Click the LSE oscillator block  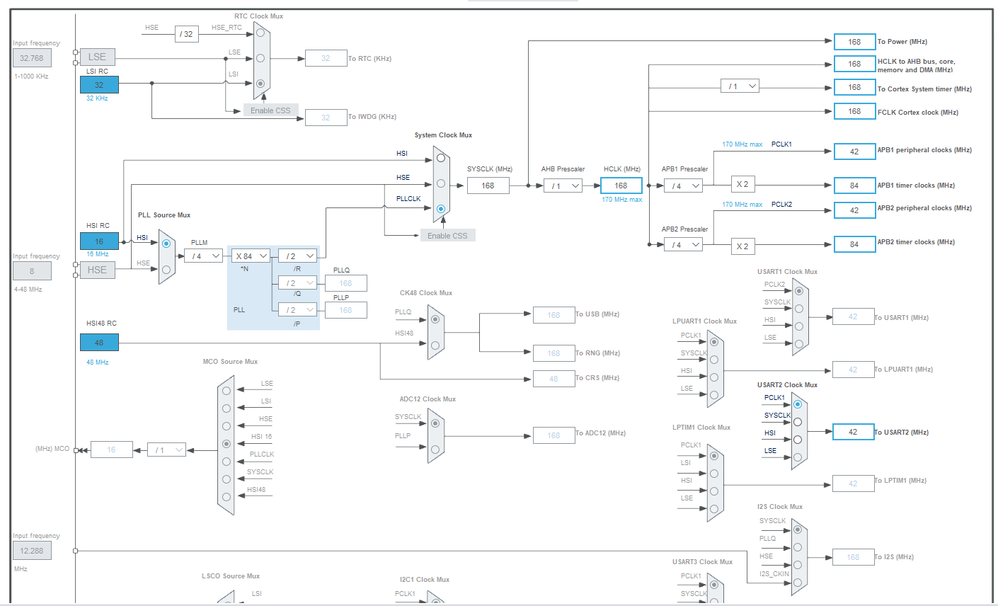pos(97,57)
